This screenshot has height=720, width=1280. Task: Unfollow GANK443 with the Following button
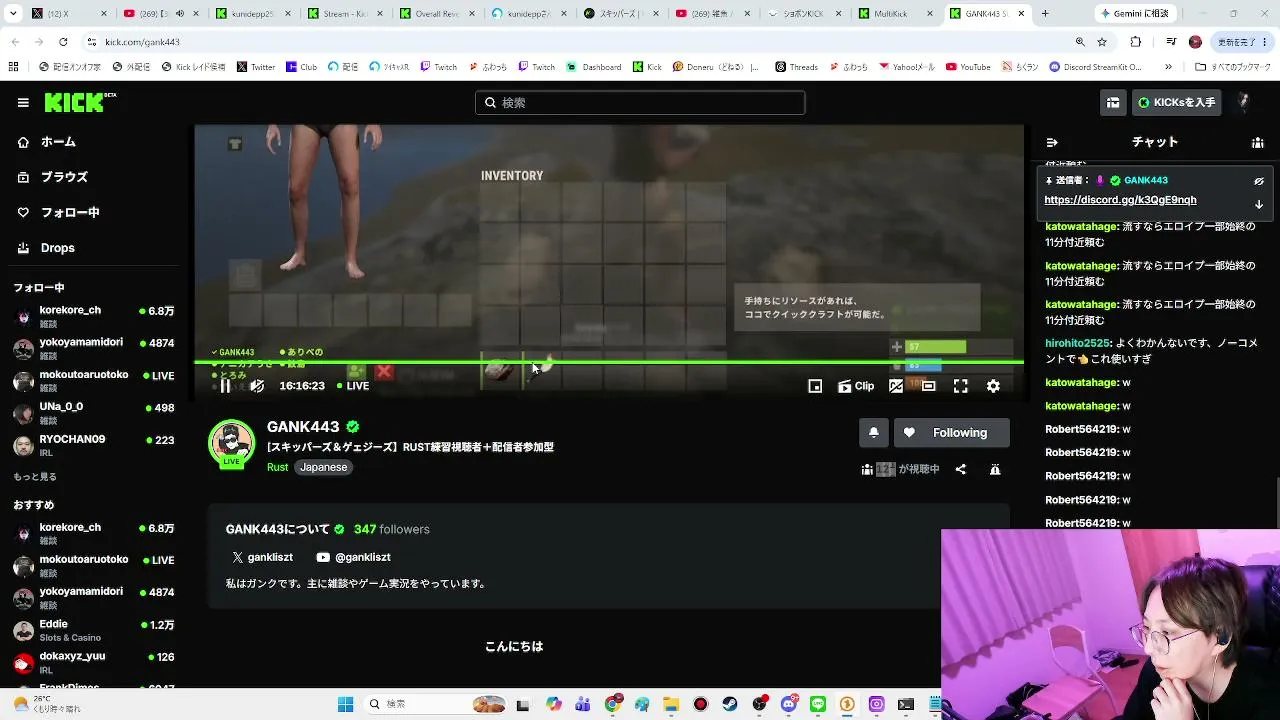[951, 433]
